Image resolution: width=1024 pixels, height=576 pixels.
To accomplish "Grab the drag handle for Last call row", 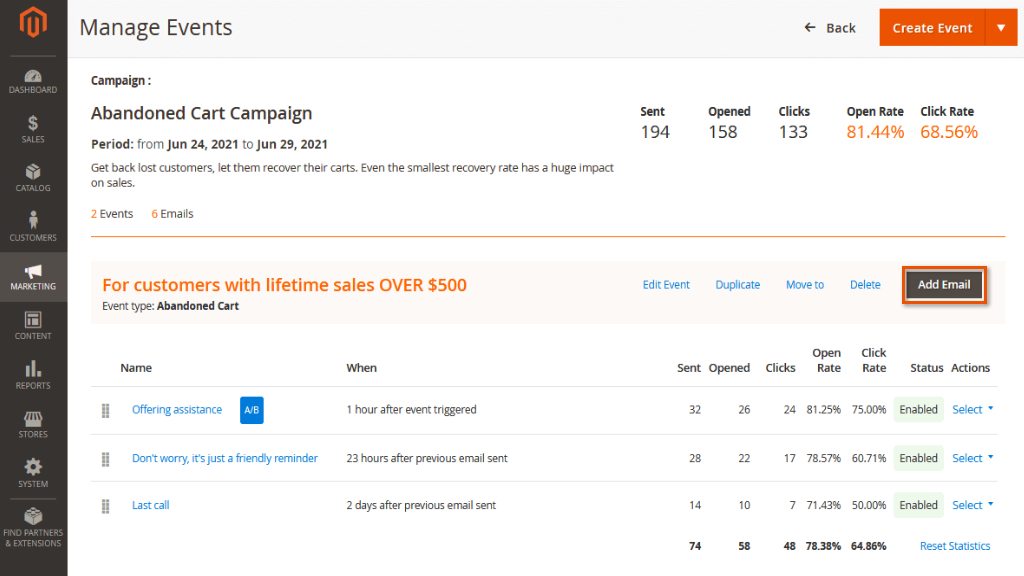I will (105, 506).
